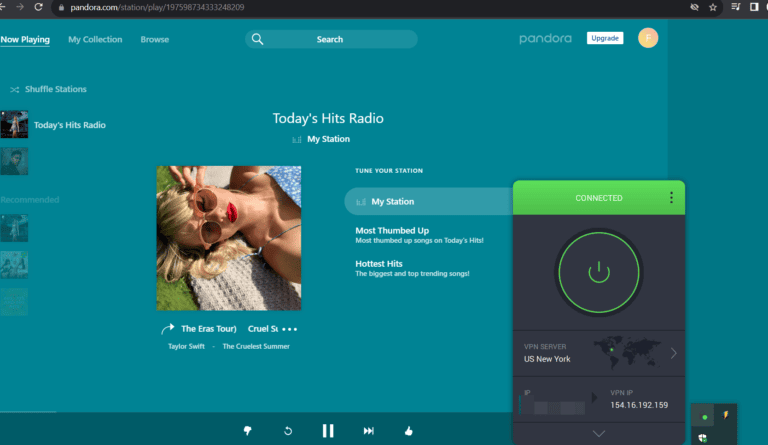Open the user profile avatar

point(648,38)
